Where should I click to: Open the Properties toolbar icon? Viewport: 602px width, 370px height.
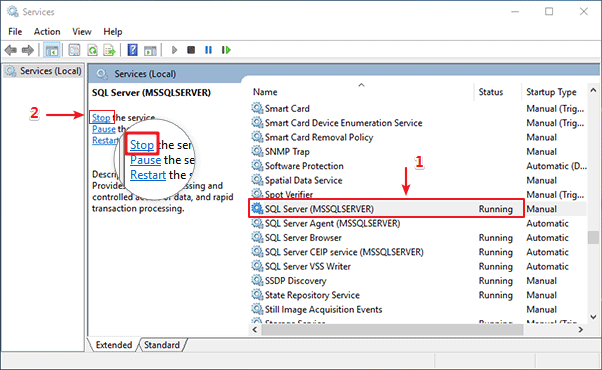pos(74,50)
